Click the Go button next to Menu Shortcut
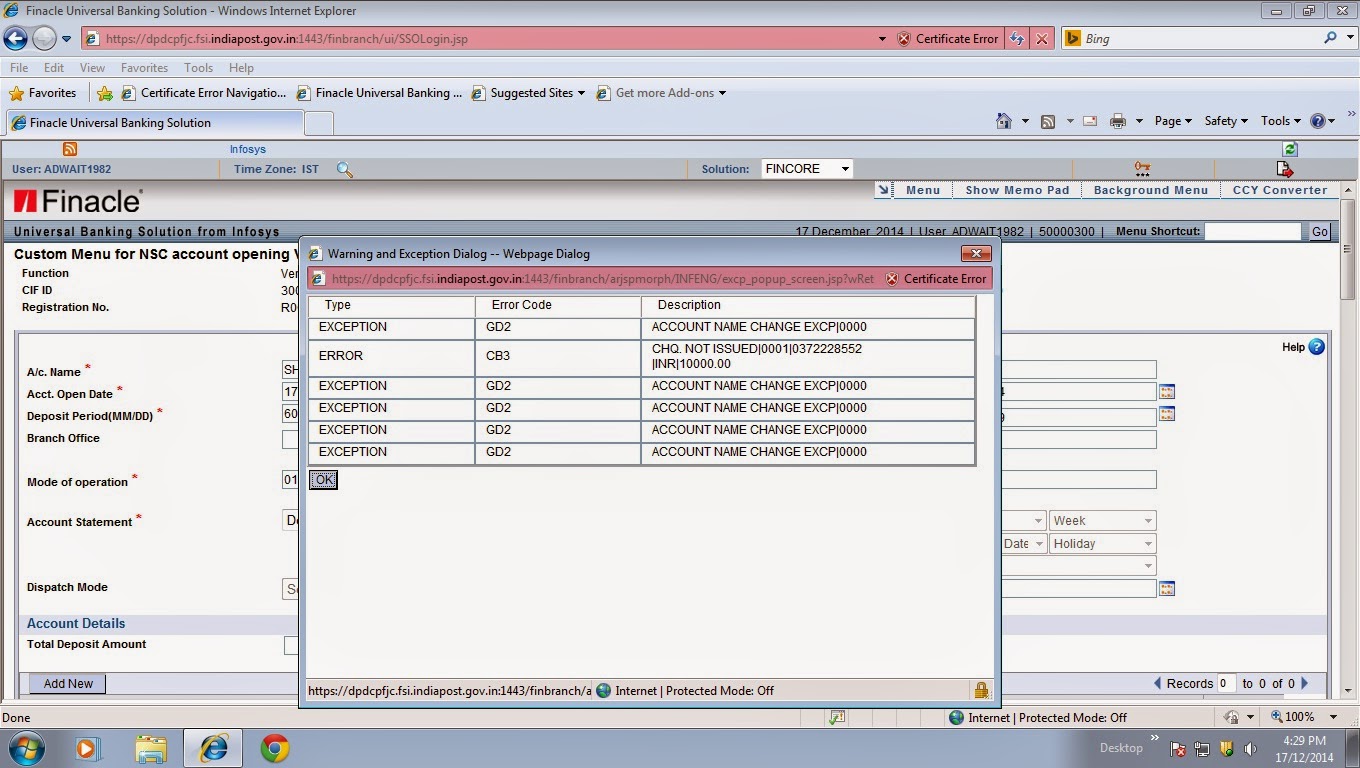 point(1320,232)
